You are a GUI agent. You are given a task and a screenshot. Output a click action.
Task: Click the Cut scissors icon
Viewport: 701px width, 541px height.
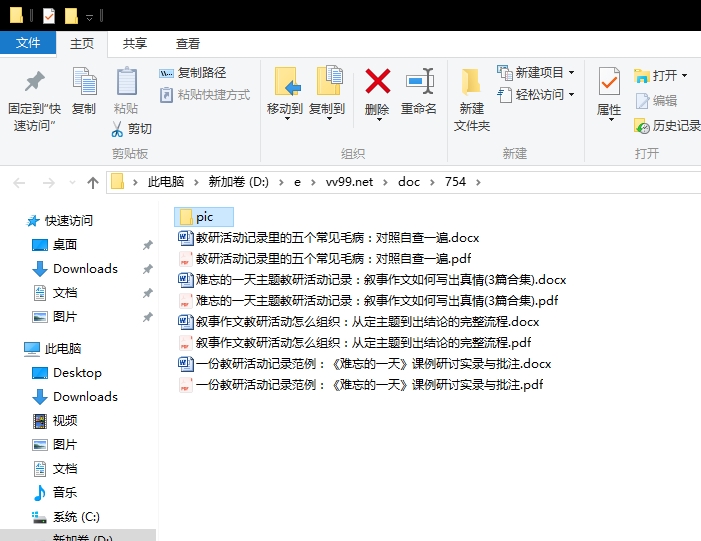(117, 129)
